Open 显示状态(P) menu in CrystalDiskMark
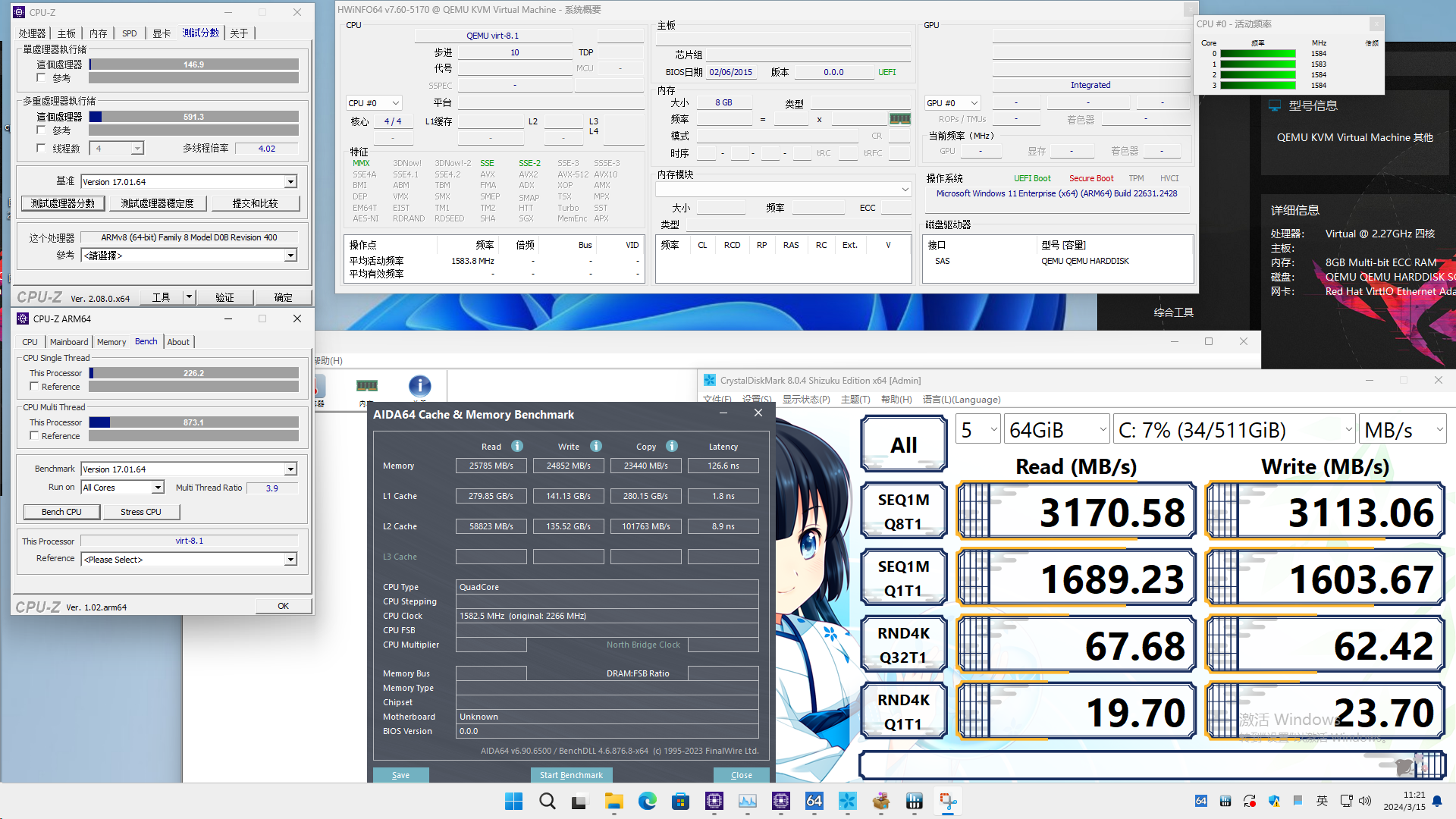1456x819 pixels. point(806,400)
